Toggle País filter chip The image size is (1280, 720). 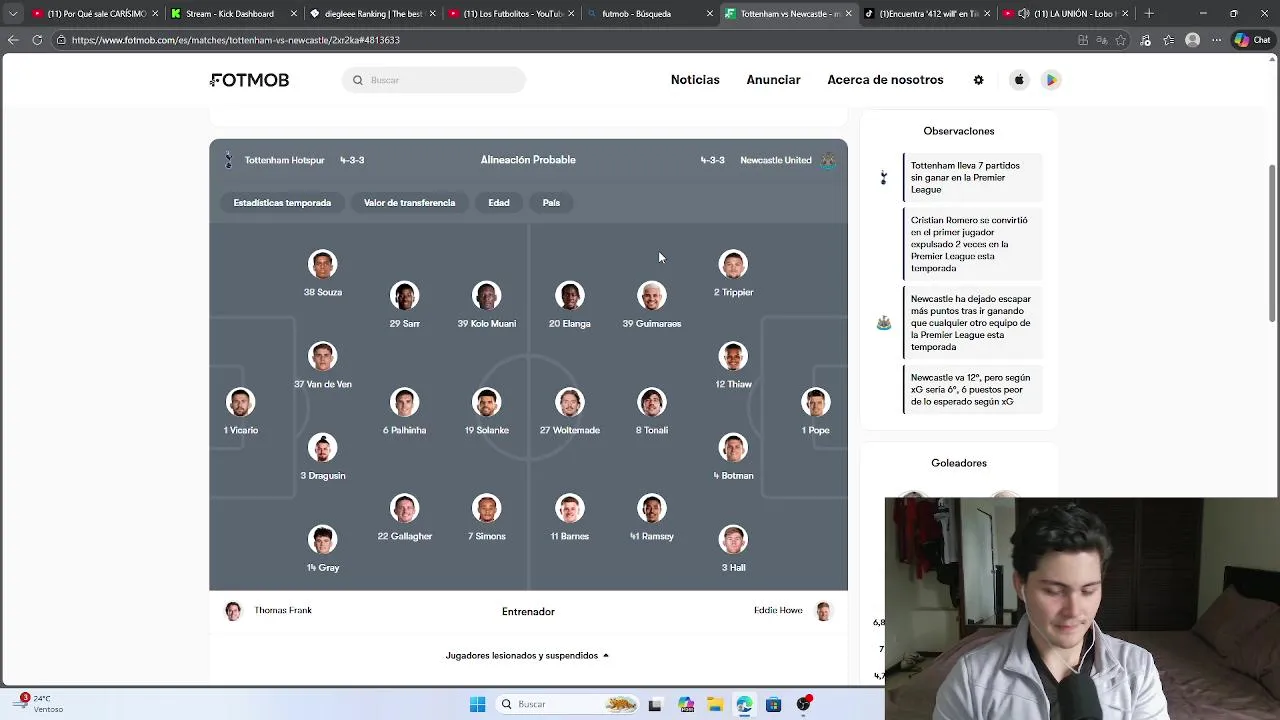(551, 203)
